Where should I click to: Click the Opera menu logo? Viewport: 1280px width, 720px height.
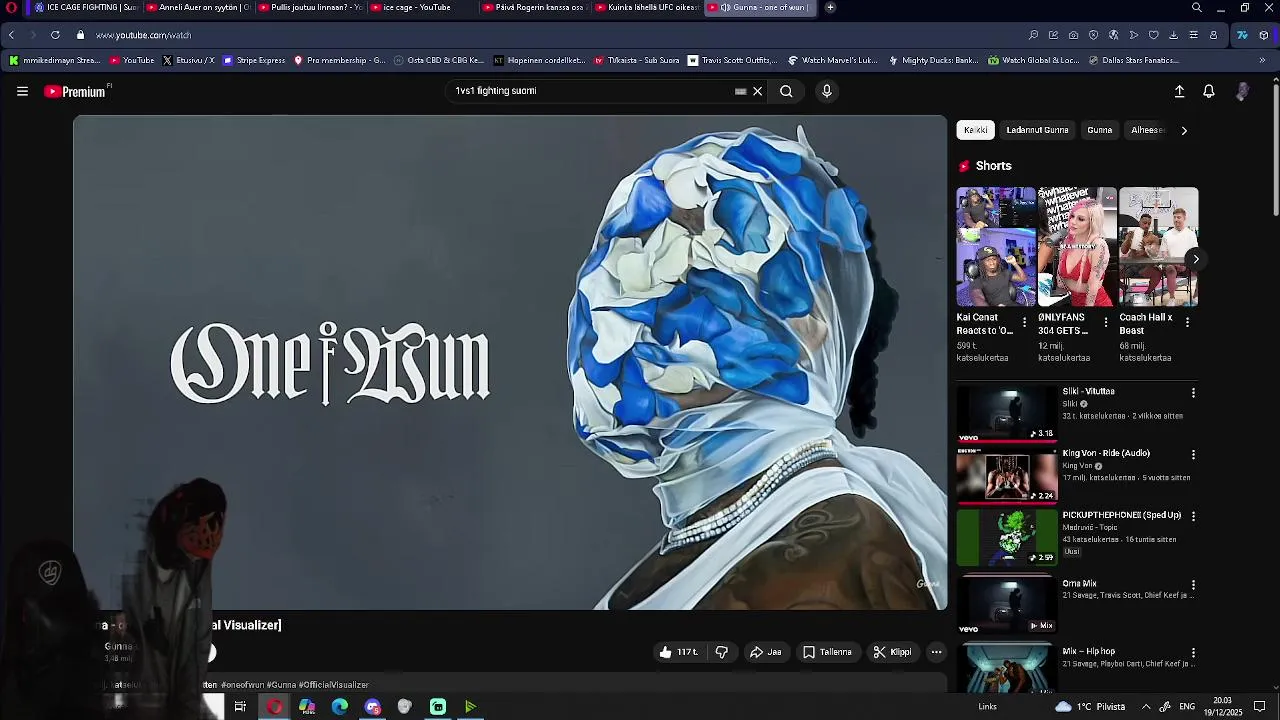click(x=11, y=8)
